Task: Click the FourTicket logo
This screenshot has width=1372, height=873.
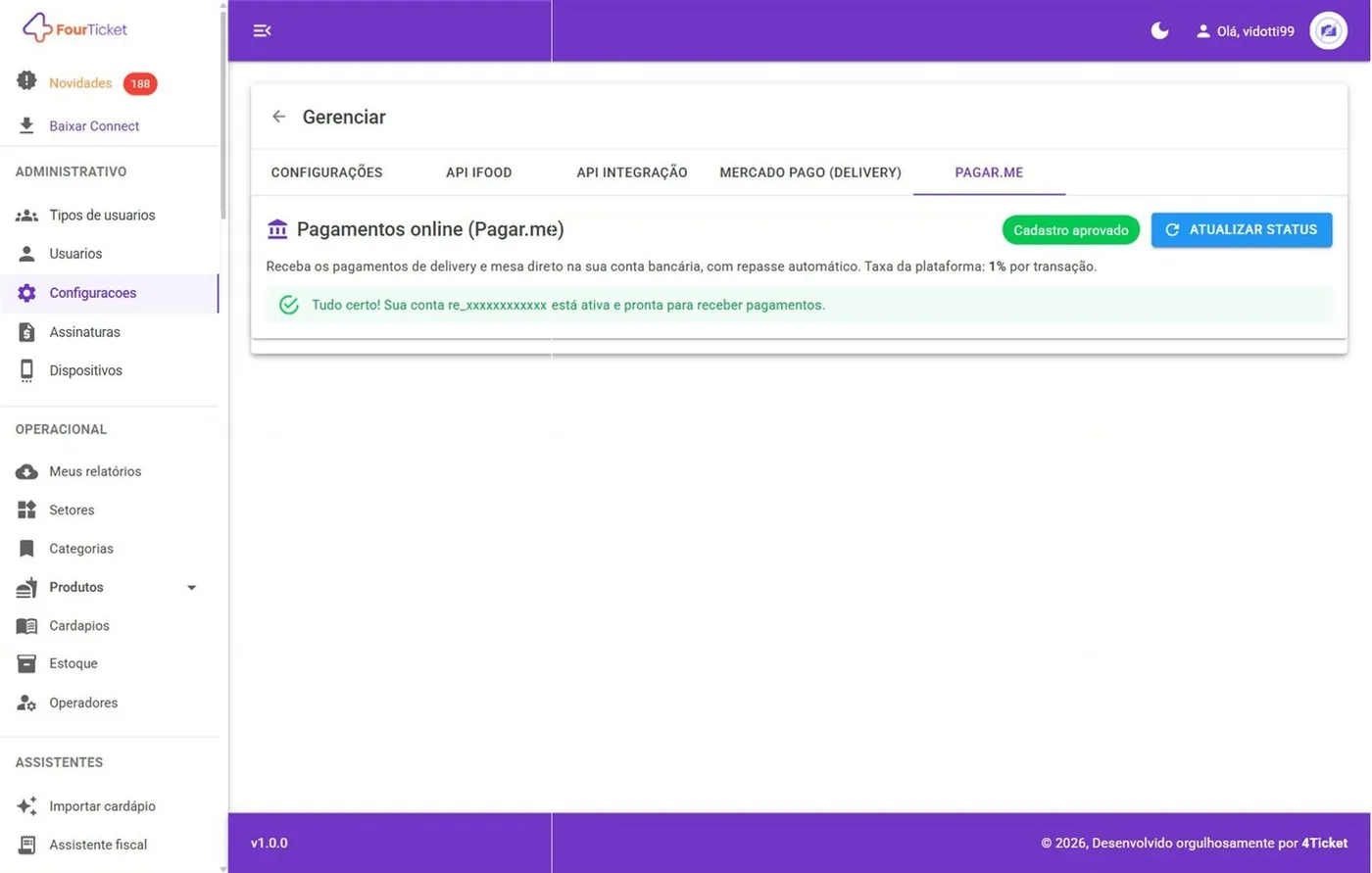Action: [74, 28]
